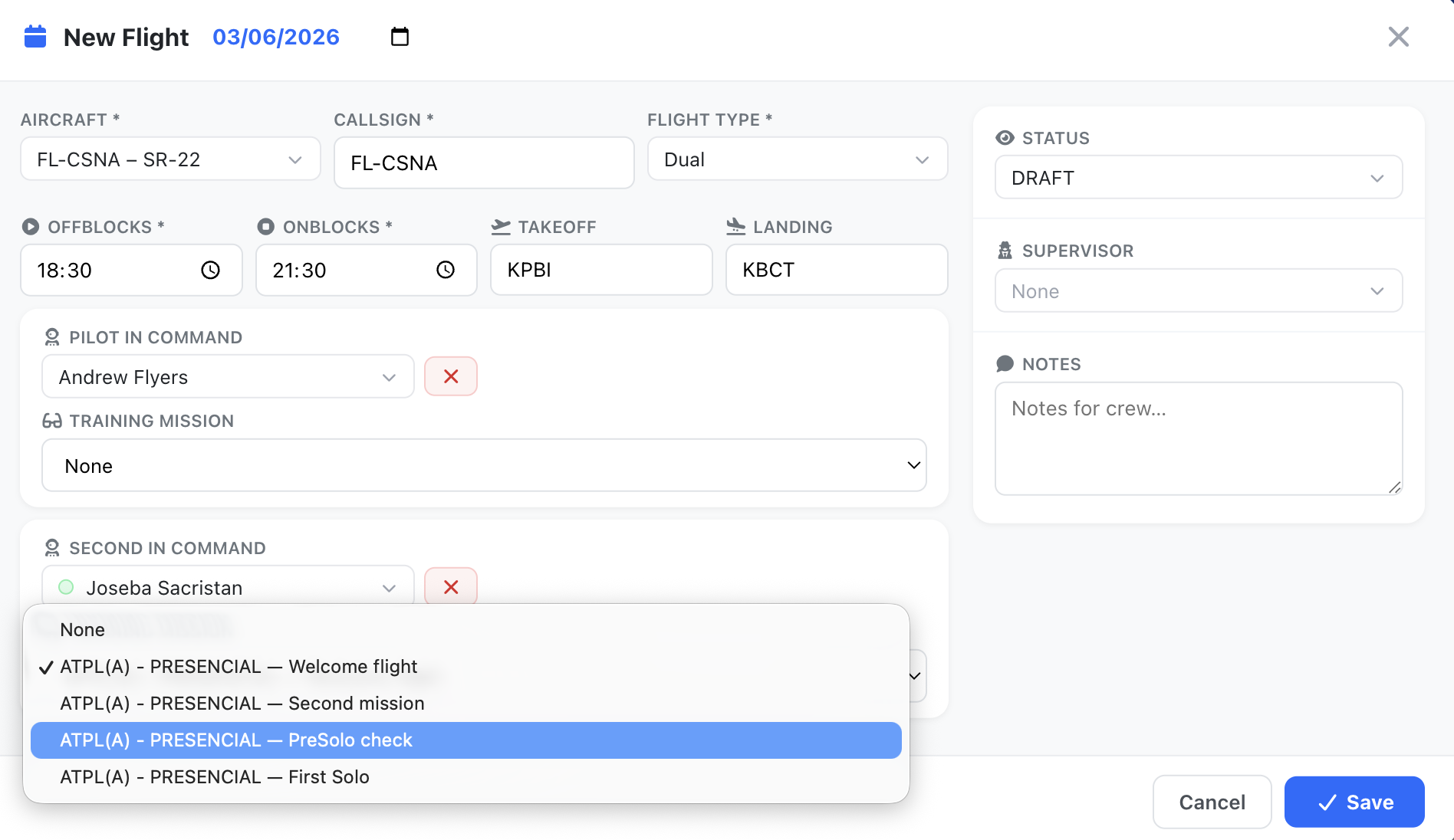The height and width of the screenshot is (840, 1454).
Task: Click the Offblocks 18:30 time field
Action: click(131, 270)
